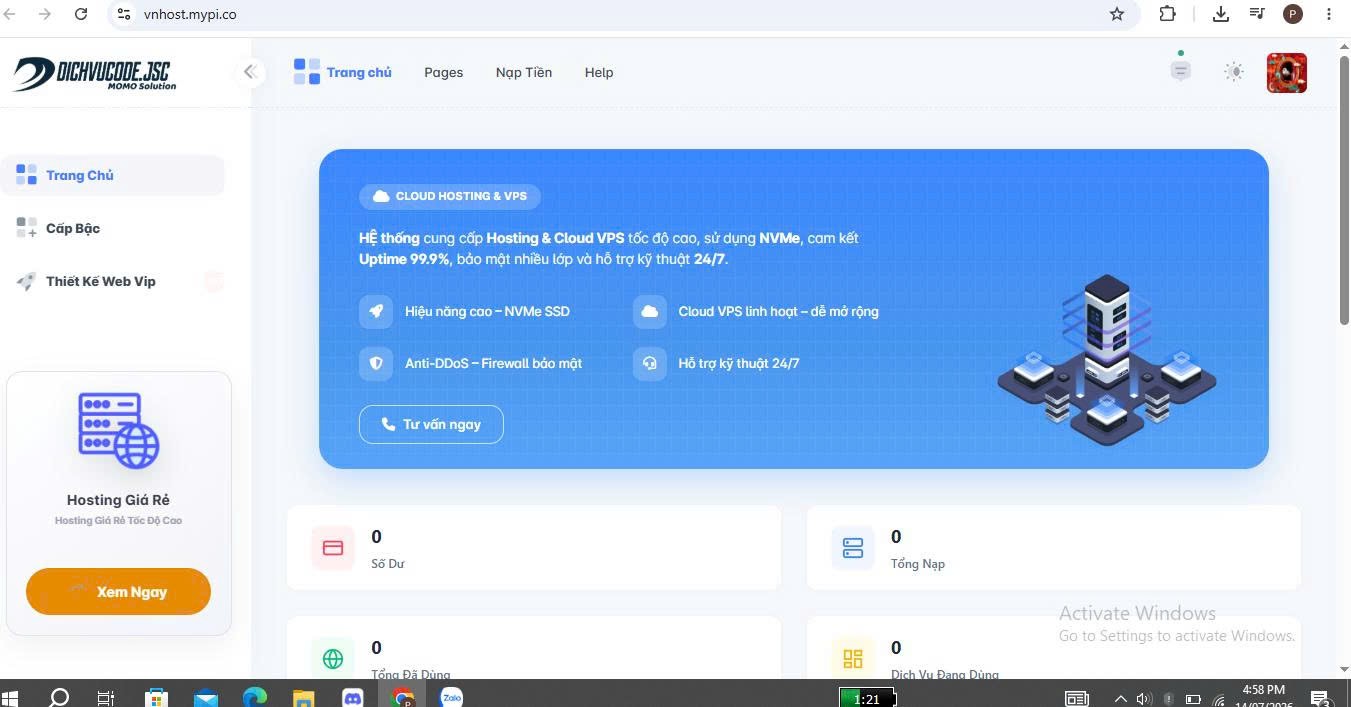Open the Pages menu

coord(443,72)
